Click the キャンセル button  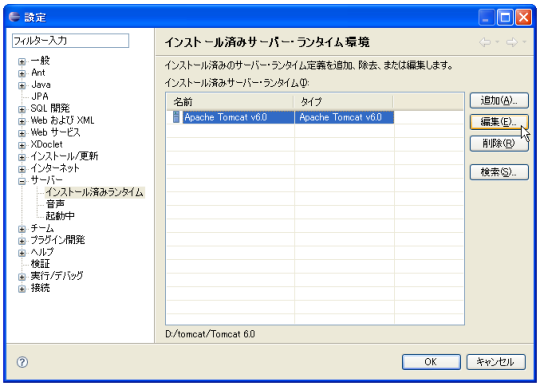point(496,362)
